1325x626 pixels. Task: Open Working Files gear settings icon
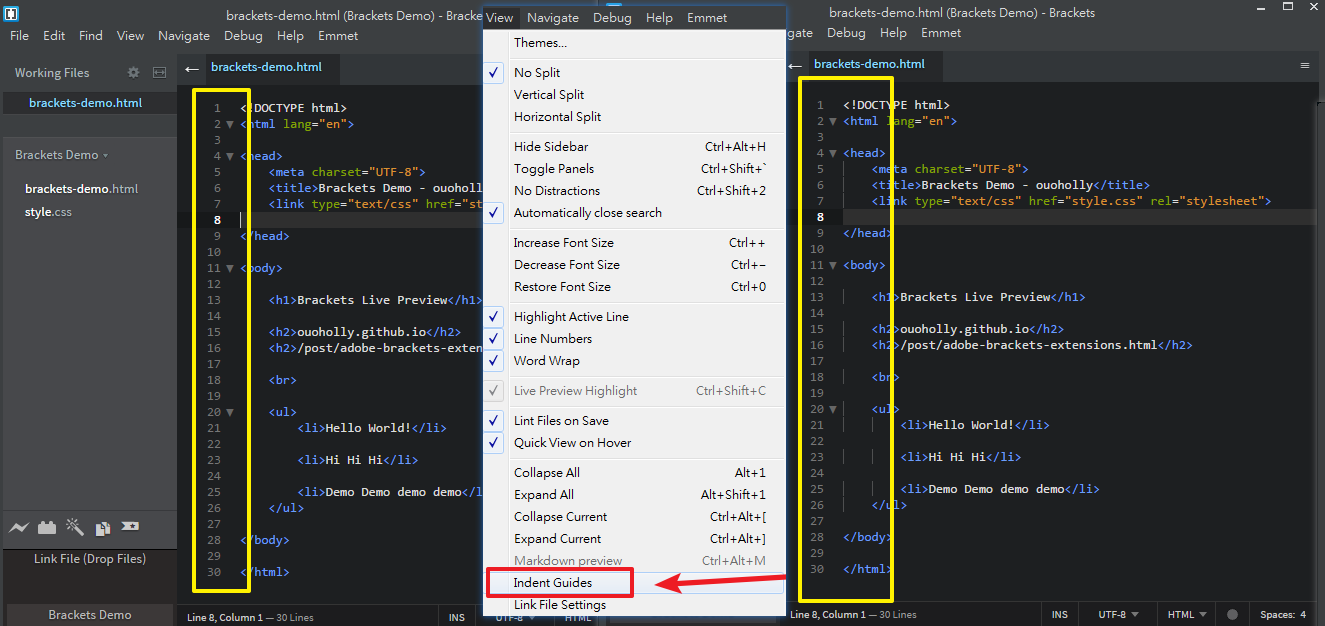click(134, 73)
